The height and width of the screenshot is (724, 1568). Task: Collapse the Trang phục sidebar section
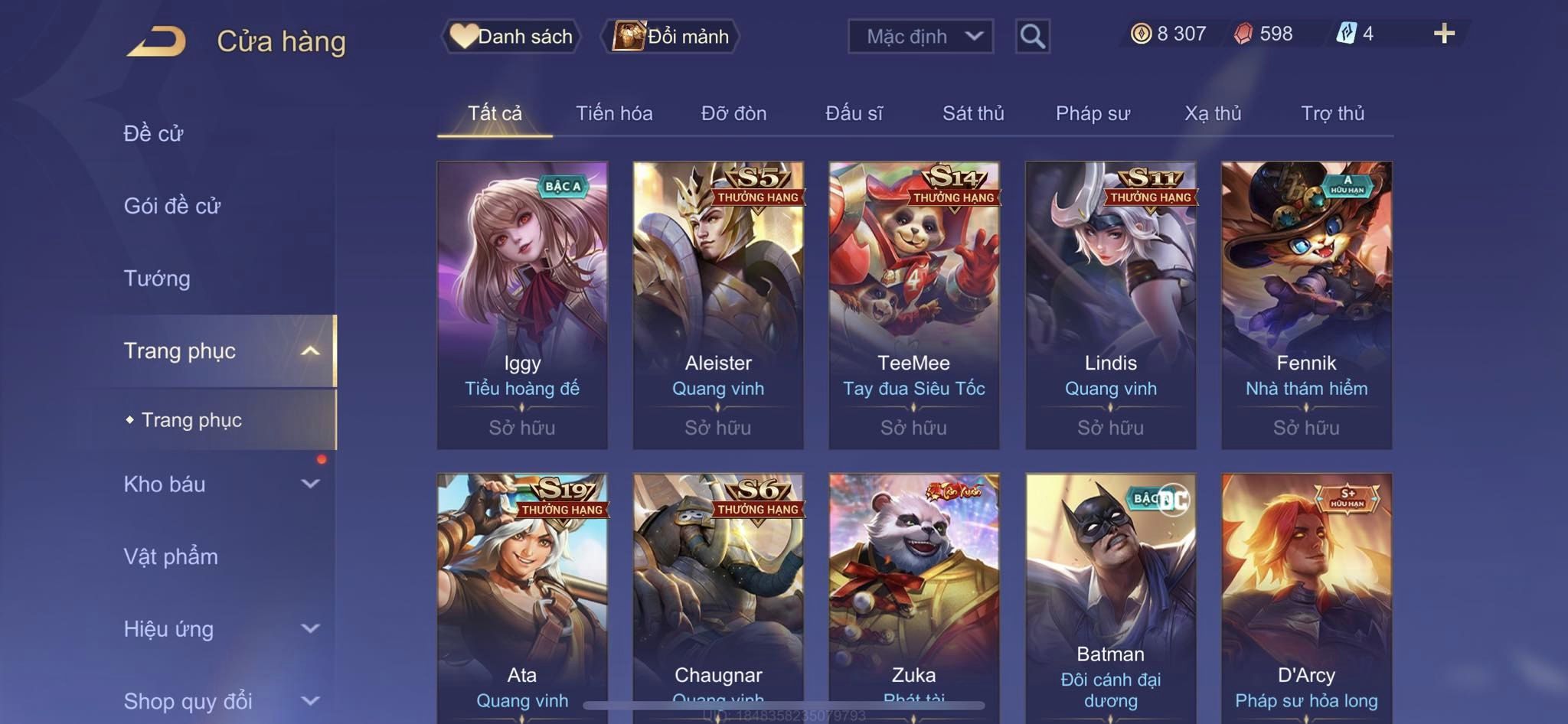click(310, 351)
